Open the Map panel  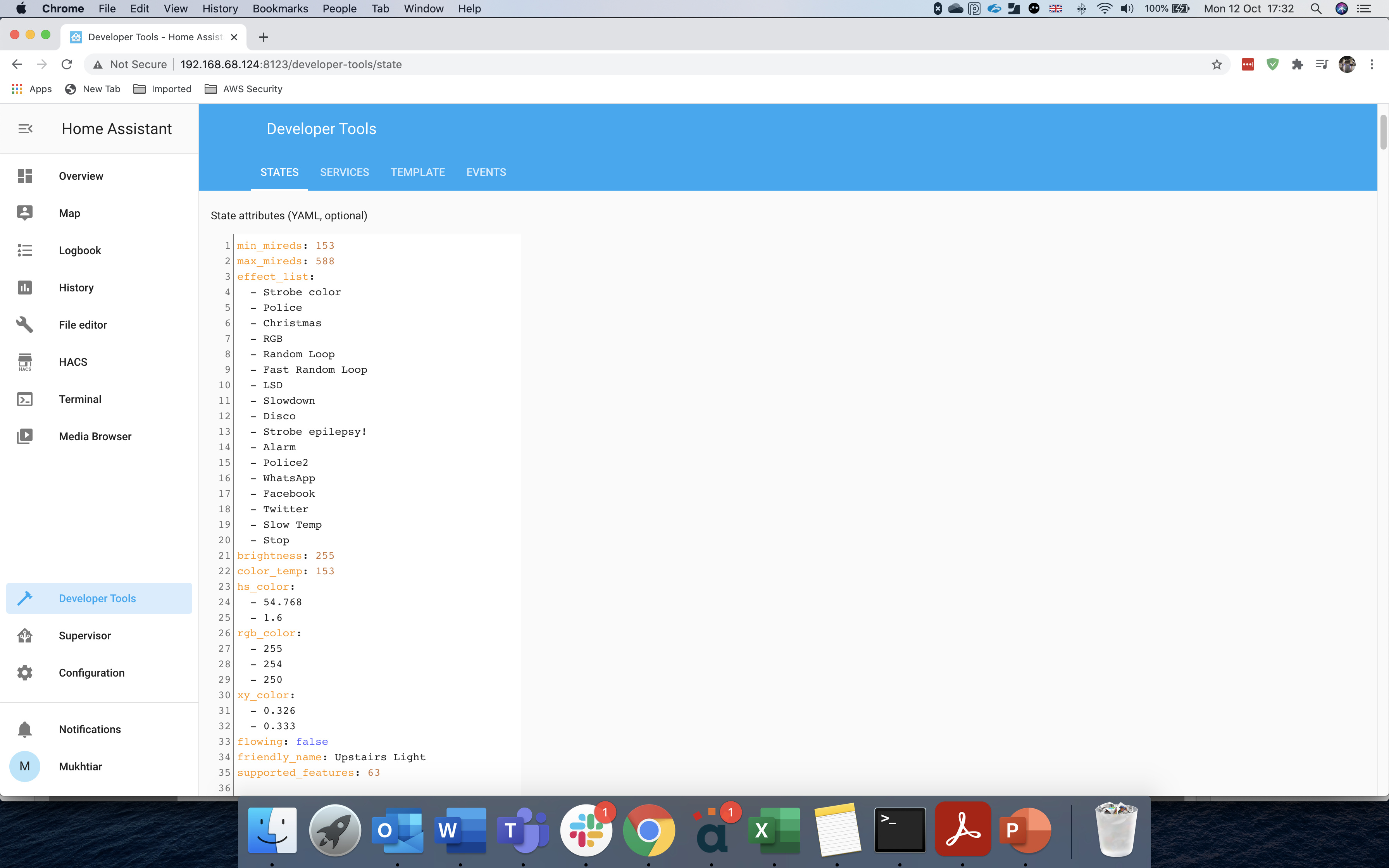click(69, 213)
